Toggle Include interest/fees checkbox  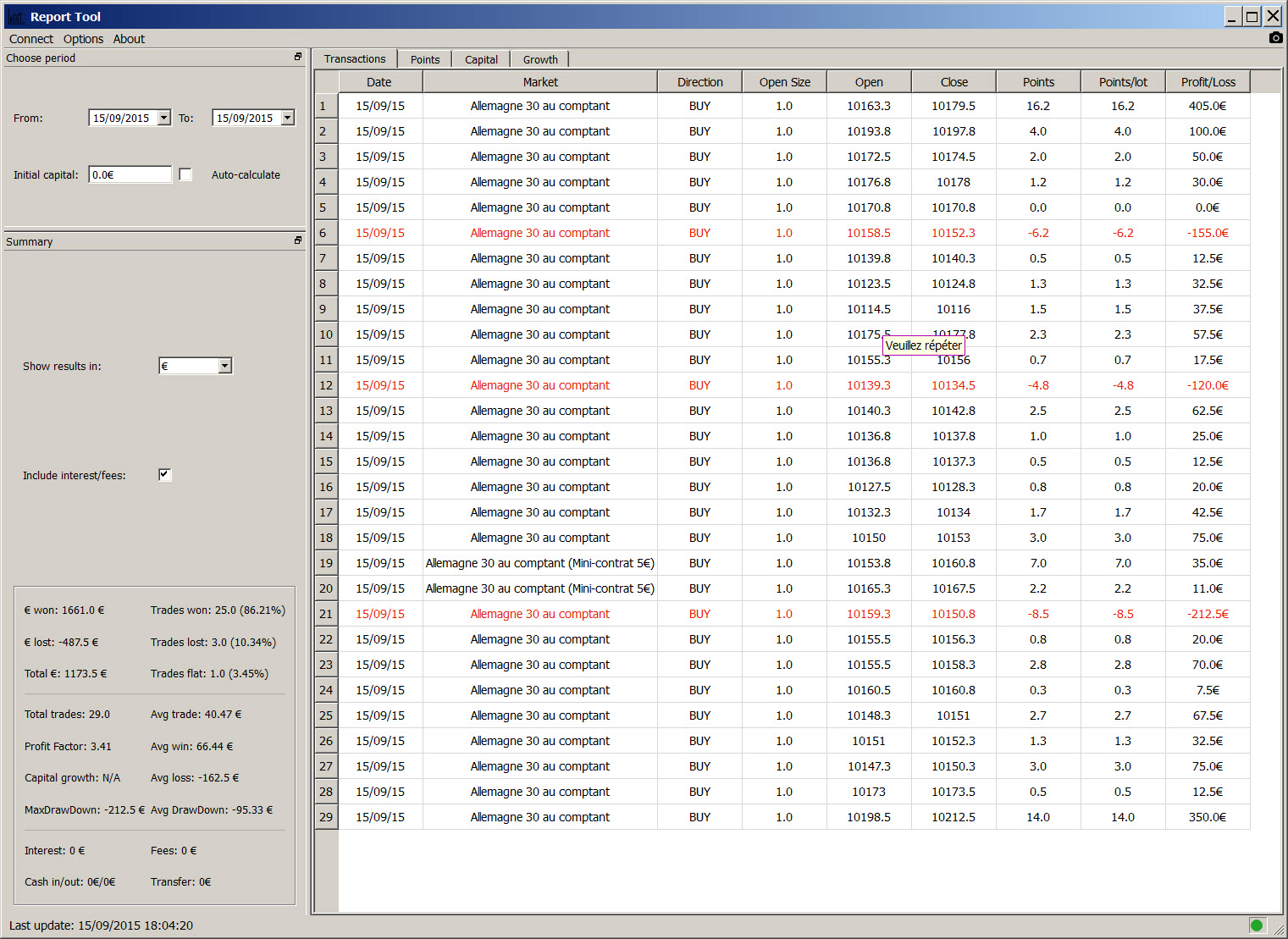(165, 475)
